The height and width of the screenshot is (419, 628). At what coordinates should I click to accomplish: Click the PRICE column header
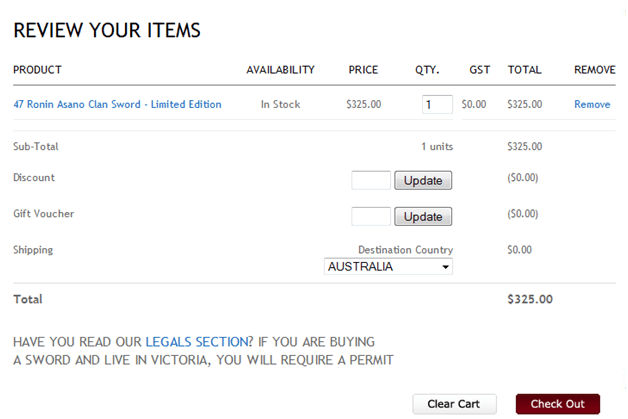coord(363,70)
